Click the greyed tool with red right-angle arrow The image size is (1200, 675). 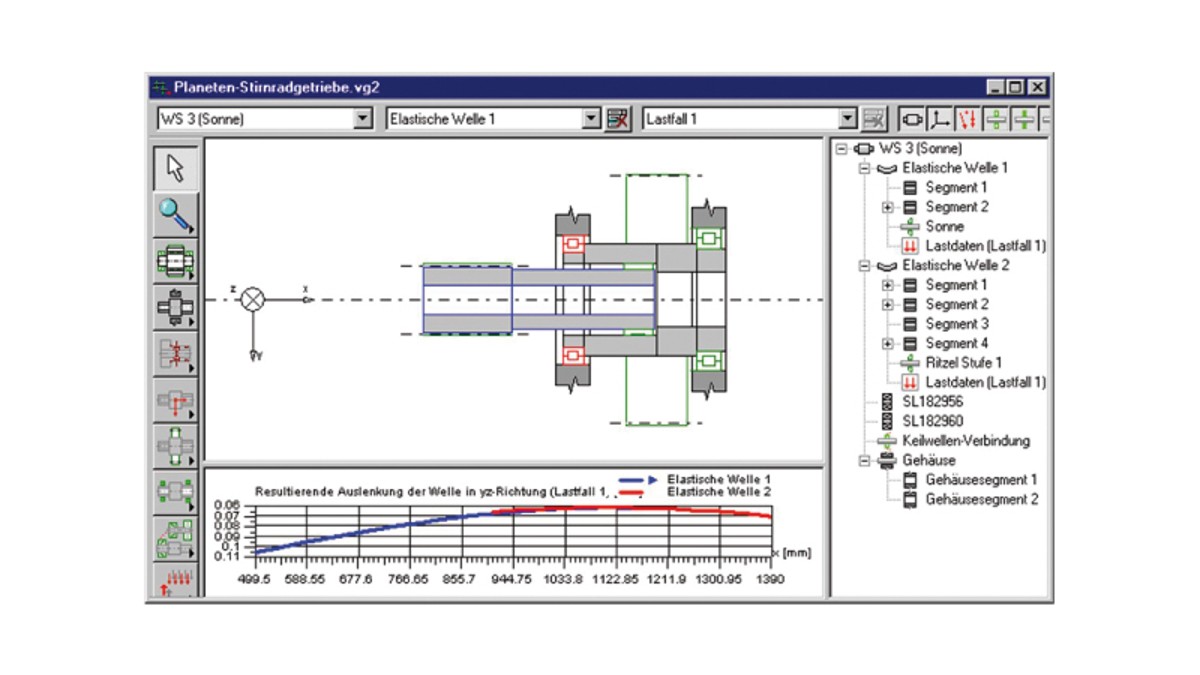click(176, 401)
